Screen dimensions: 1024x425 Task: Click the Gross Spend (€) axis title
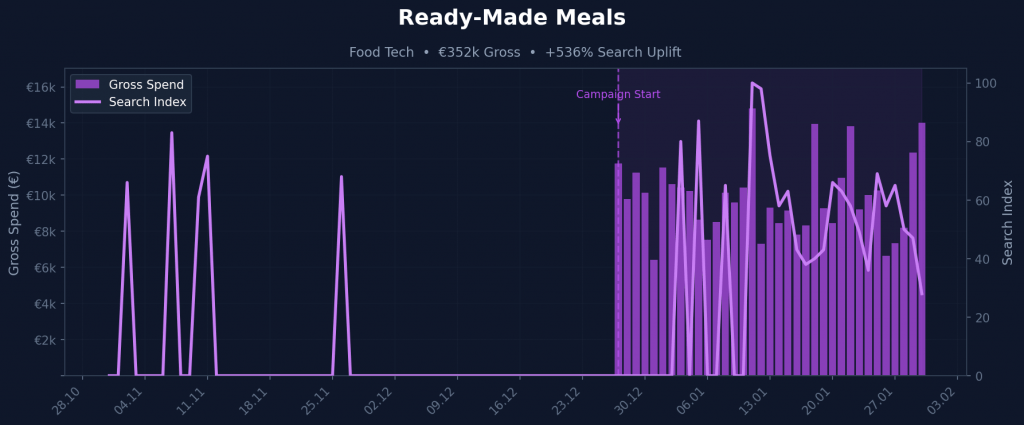click(14, 222)
